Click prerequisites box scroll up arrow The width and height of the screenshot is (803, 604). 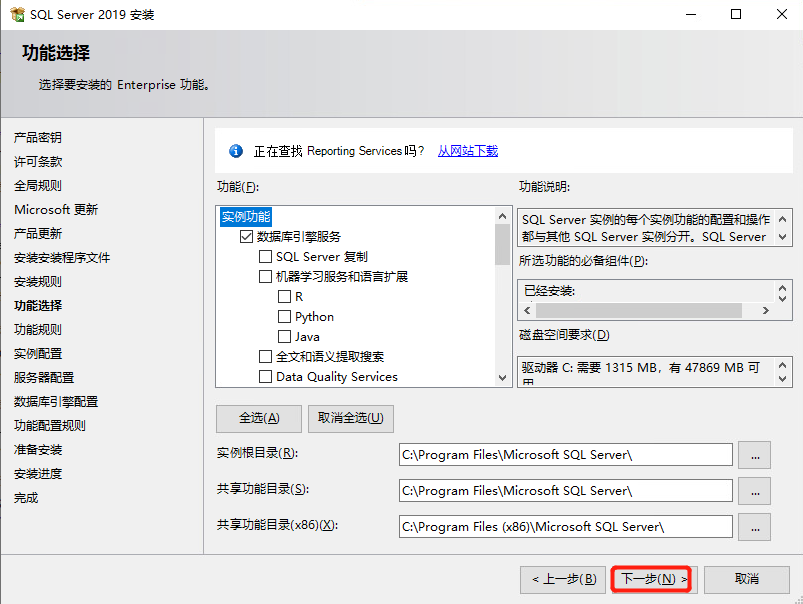click(x=782, y=288)
